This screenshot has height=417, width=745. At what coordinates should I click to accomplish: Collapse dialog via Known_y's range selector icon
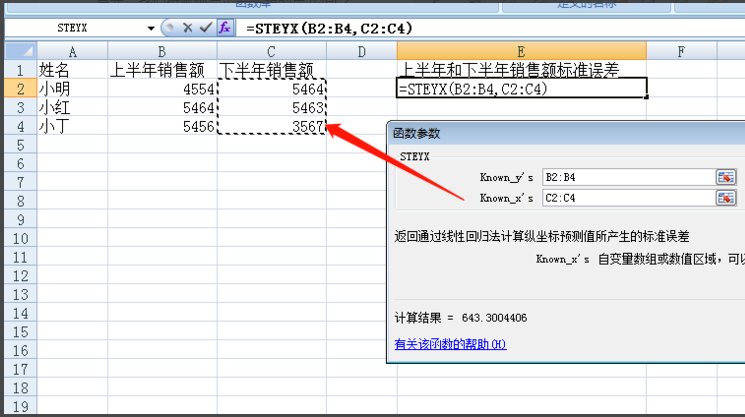click(725, 177)
